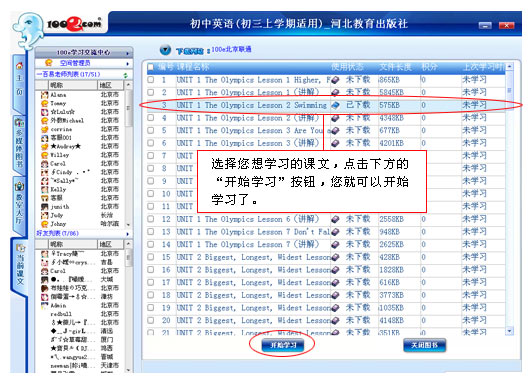530x382 pixels.
Task: Click lesson table scrollbar down arrow
Action: 509,331
